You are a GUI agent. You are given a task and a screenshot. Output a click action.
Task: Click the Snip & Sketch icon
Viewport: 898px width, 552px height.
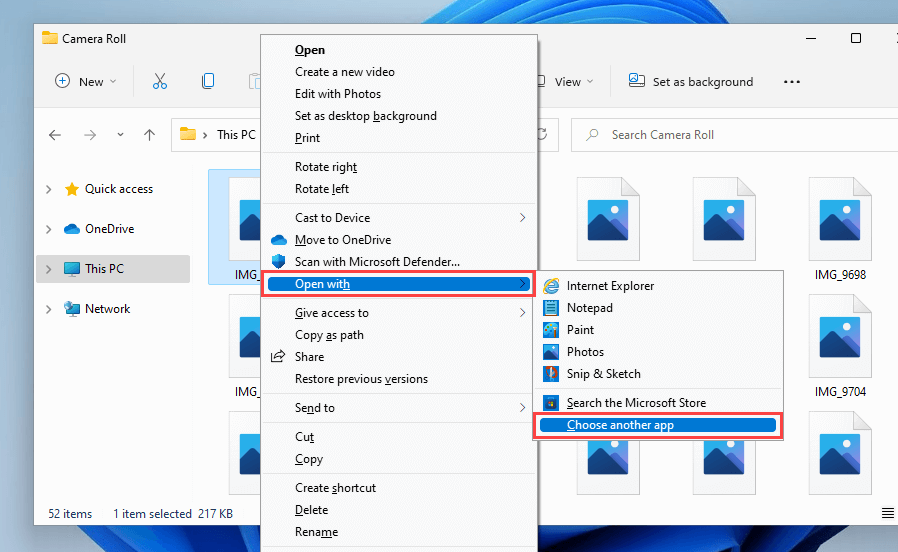[x=551, y=374]
